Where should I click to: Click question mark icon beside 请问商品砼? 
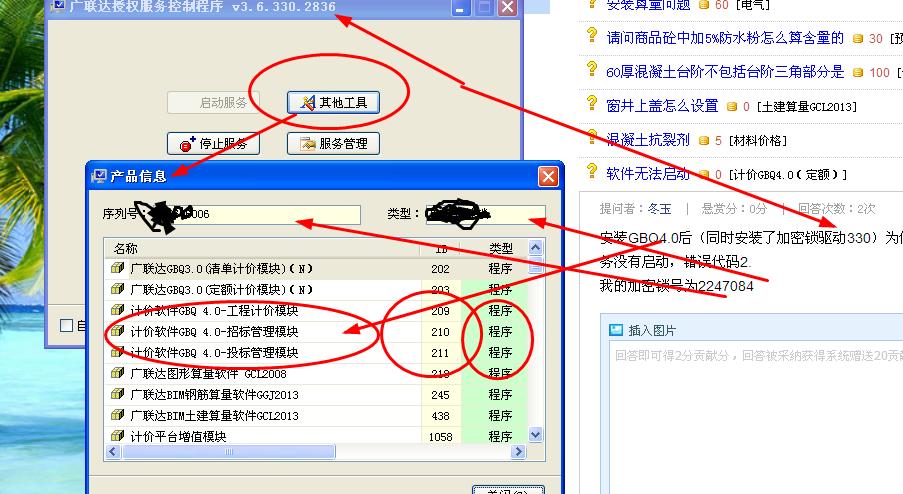click(591, 35)
